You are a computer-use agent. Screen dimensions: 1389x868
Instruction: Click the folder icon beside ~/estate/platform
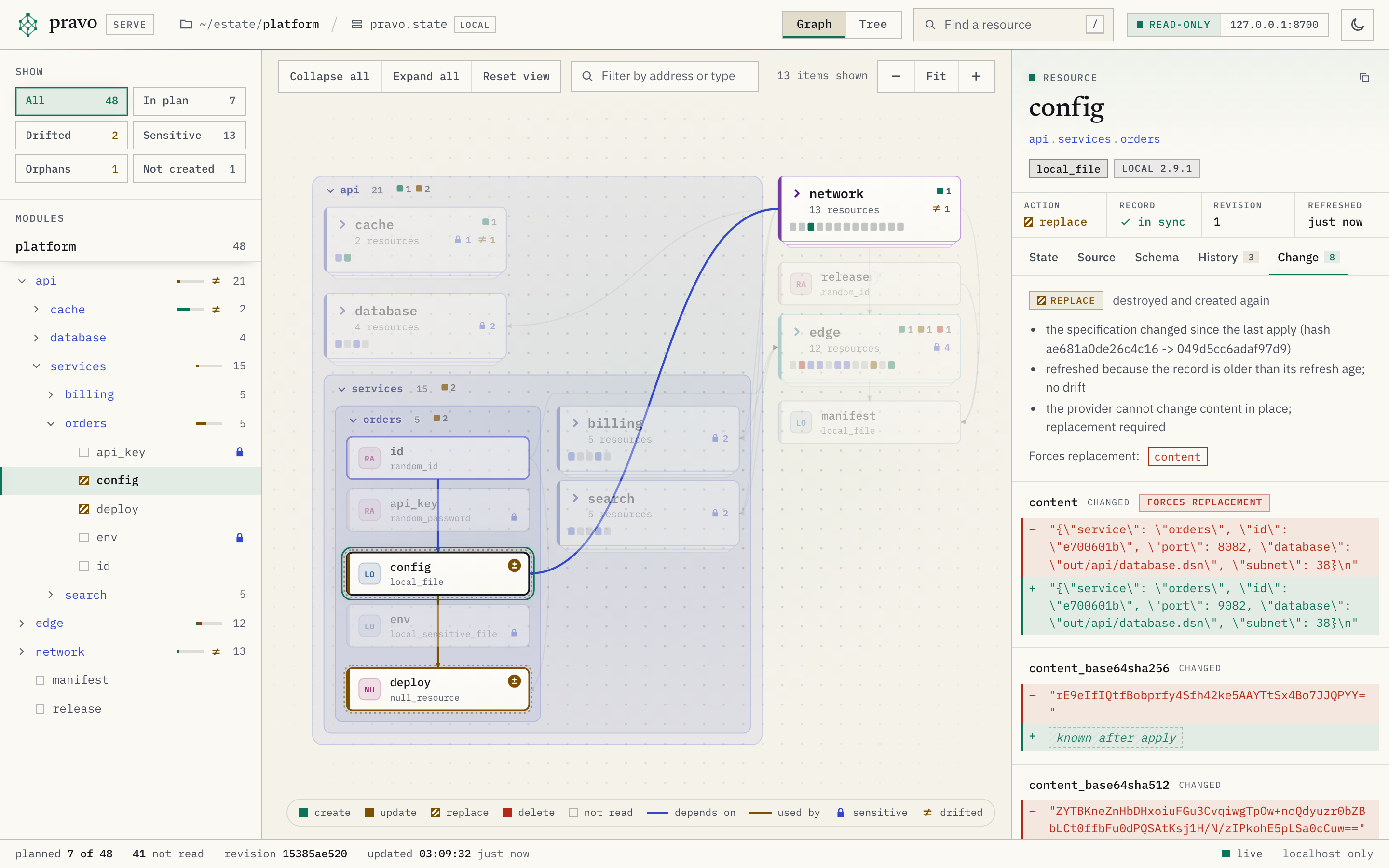186,25
